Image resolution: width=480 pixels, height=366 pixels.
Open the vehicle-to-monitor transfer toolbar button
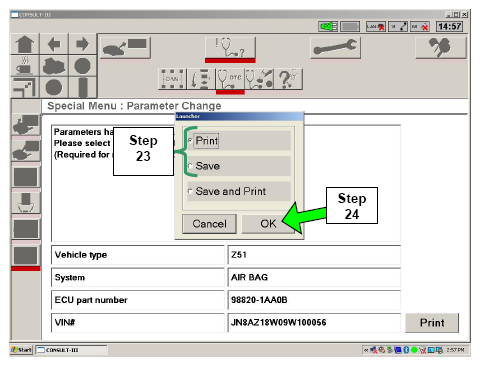click(125, 48)
